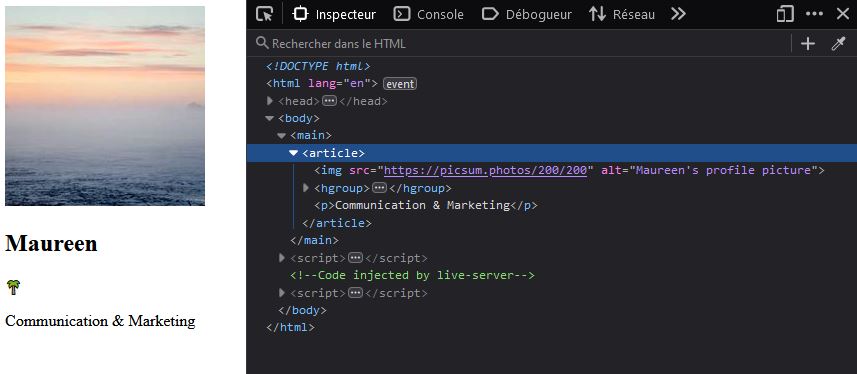Click the palm tree emoji on page

(x=13, y=287)
